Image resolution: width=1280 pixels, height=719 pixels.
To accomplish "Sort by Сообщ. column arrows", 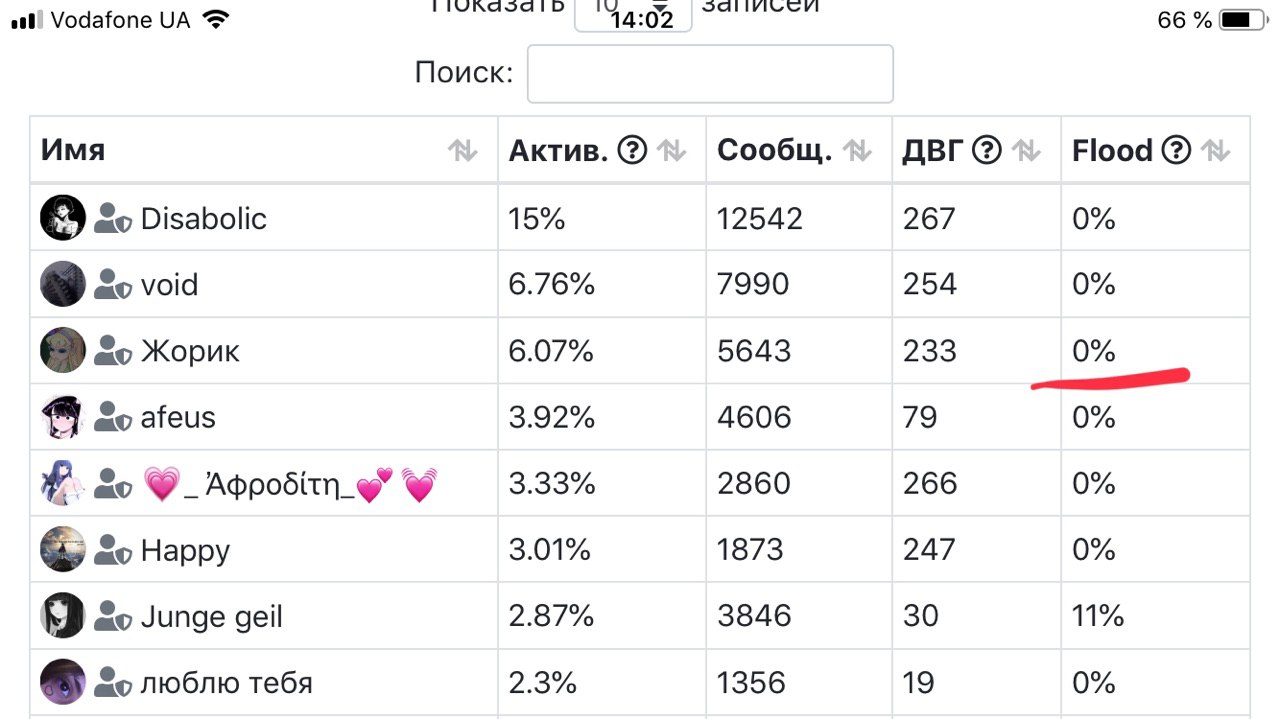I will tap(857, 150).
